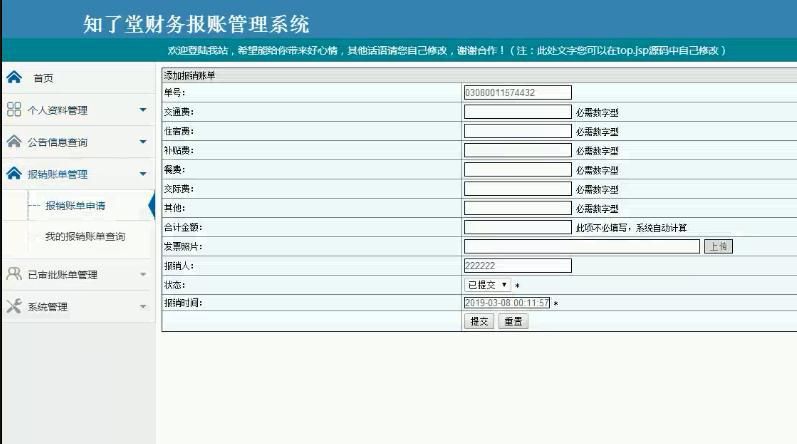Click the house icon beside 公告信息查询

(x=14, y=141)
